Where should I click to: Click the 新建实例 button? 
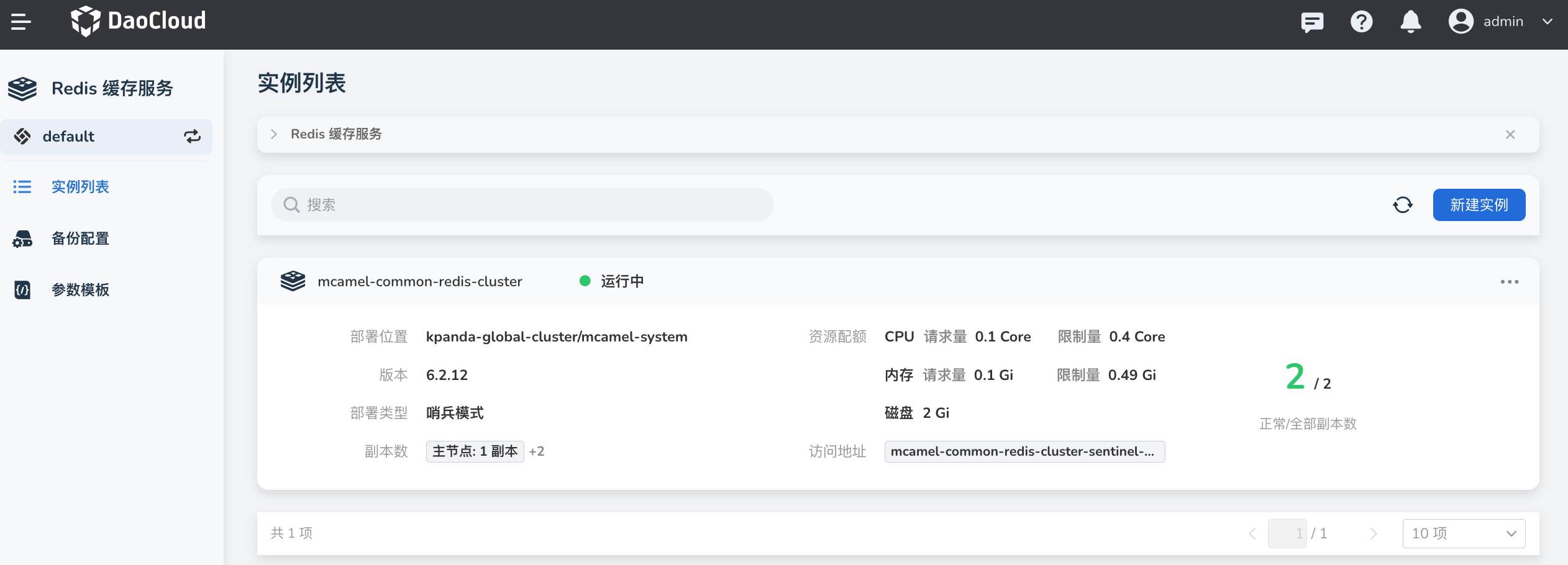[x=1479, y=205]
